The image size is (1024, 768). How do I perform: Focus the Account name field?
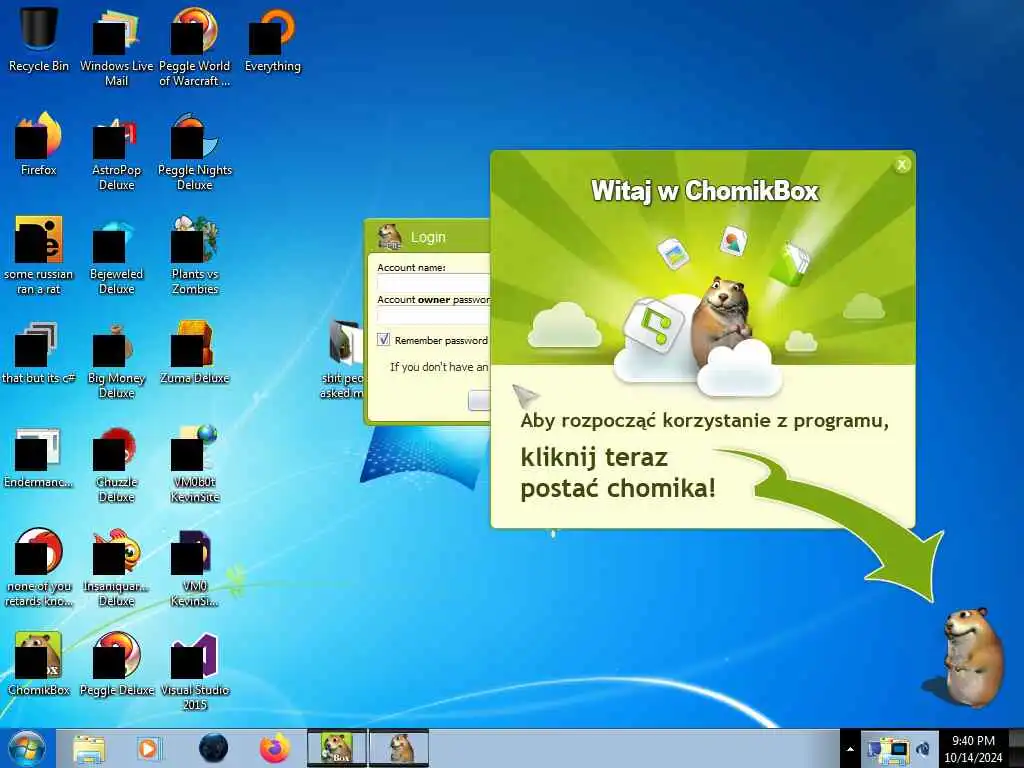(x=433, y=283)
